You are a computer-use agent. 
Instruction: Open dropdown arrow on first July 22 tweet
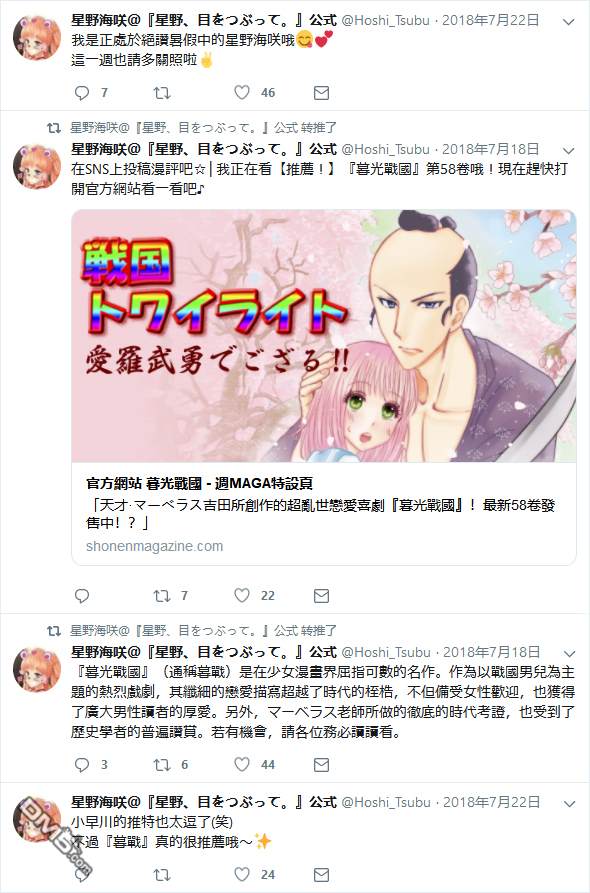[568, 22]
